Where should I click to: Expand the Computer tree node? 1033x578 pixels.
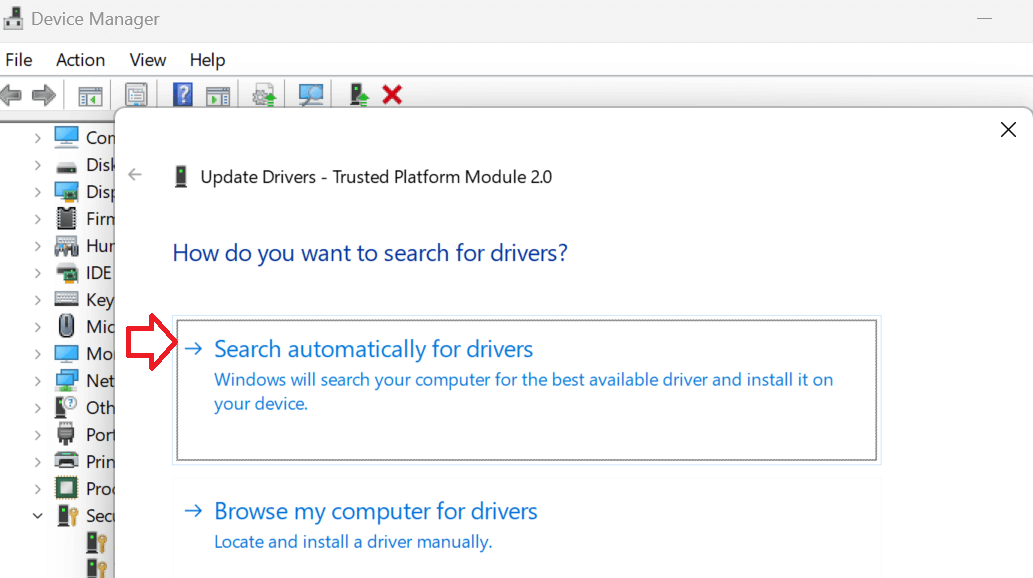click(x=38, y=138)
